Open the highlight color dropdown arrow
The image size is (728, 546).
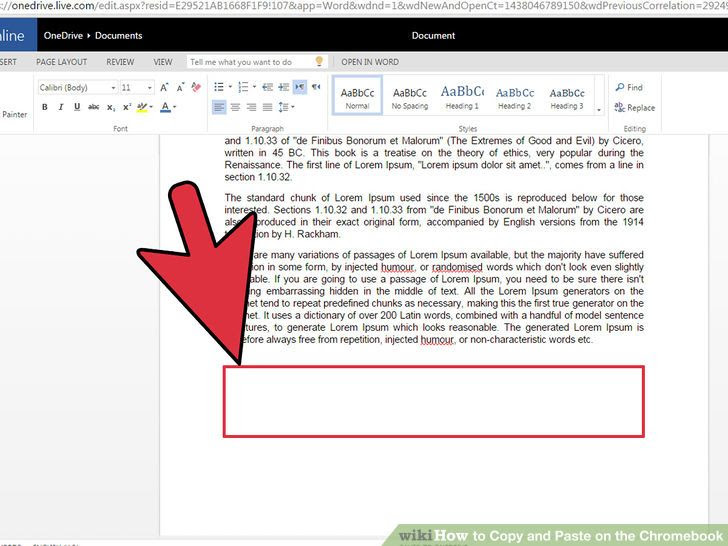(x=151, y=107)
